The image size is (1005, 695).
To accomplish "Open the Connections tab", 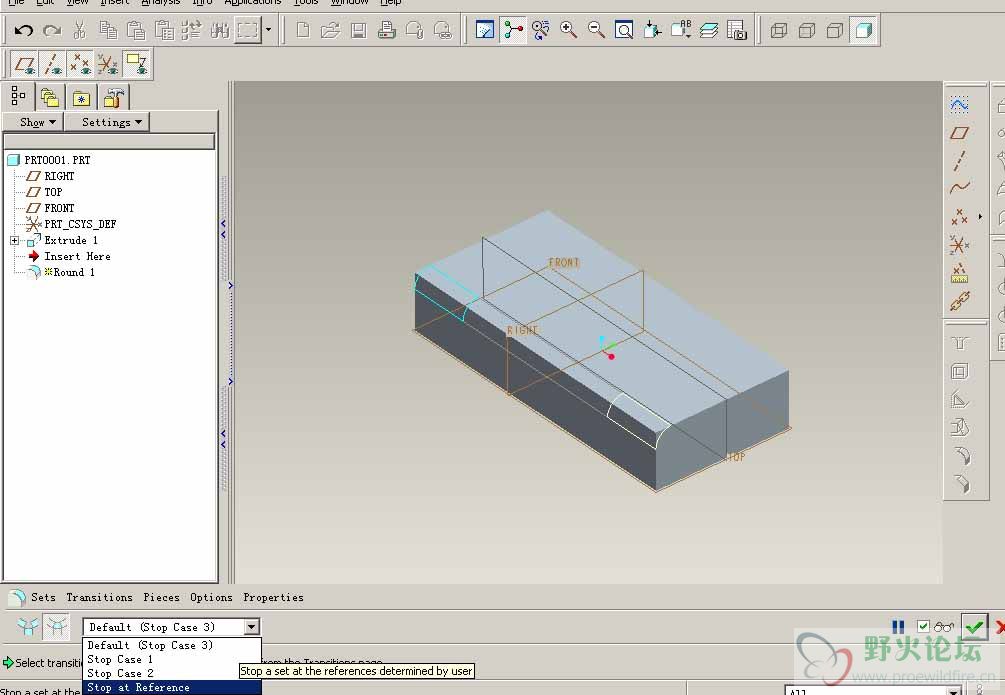I will (x=113, y=98).
